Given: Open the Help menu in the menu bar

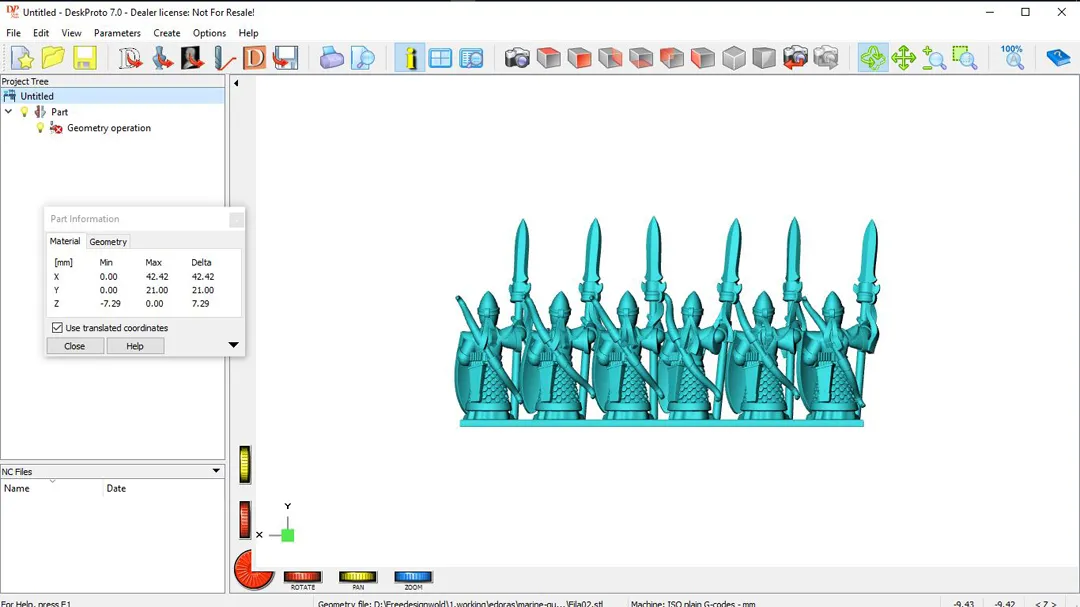Looking at the screenshot, I should click(x=249, y=33).
